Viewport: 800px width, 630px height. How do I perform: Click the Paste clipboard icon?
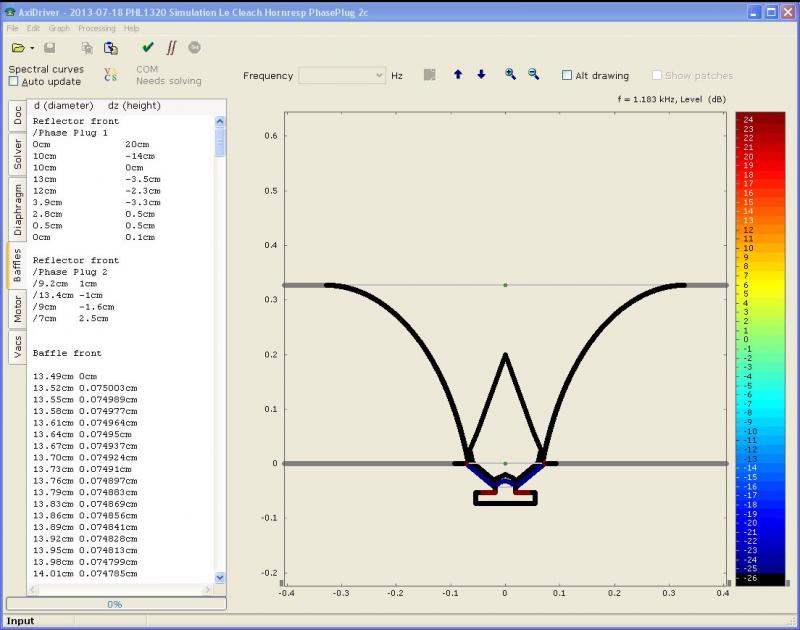point(111,48)
